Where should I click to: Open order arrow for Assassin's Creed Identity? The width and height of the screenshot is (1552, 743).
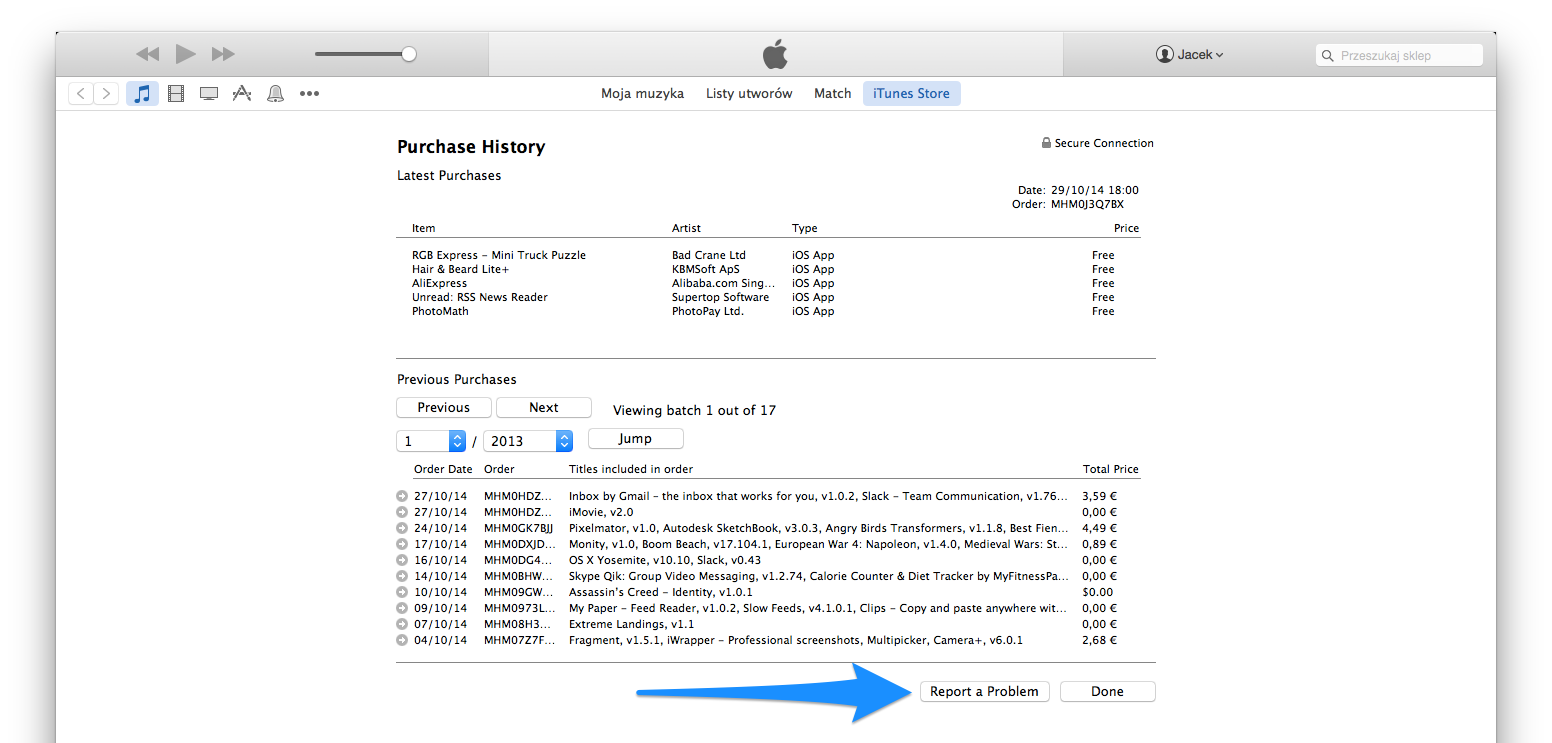[402, 592]
